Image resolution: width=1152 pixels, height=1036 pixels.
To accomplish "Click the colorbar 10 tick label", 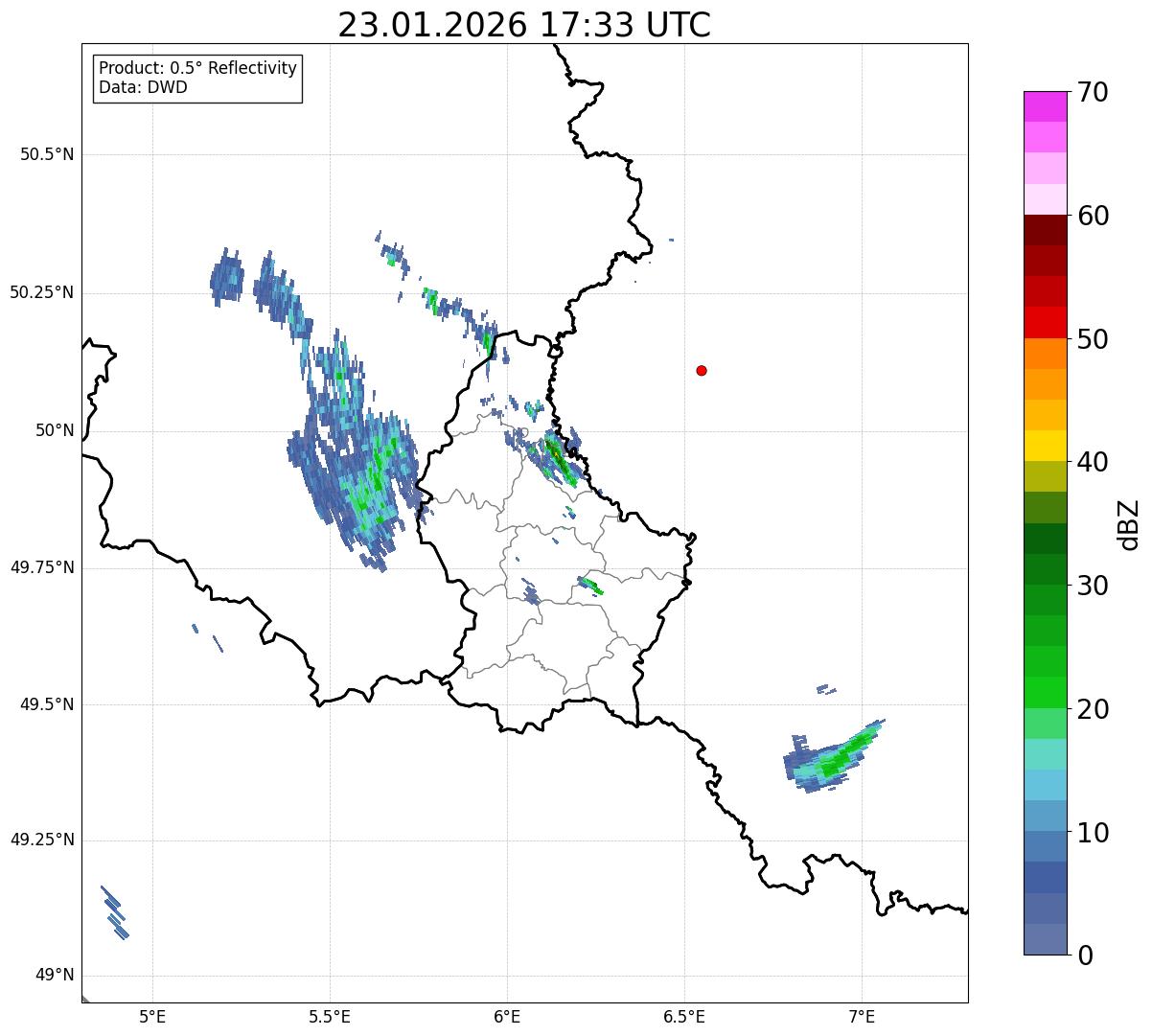I will [1093, 832].
